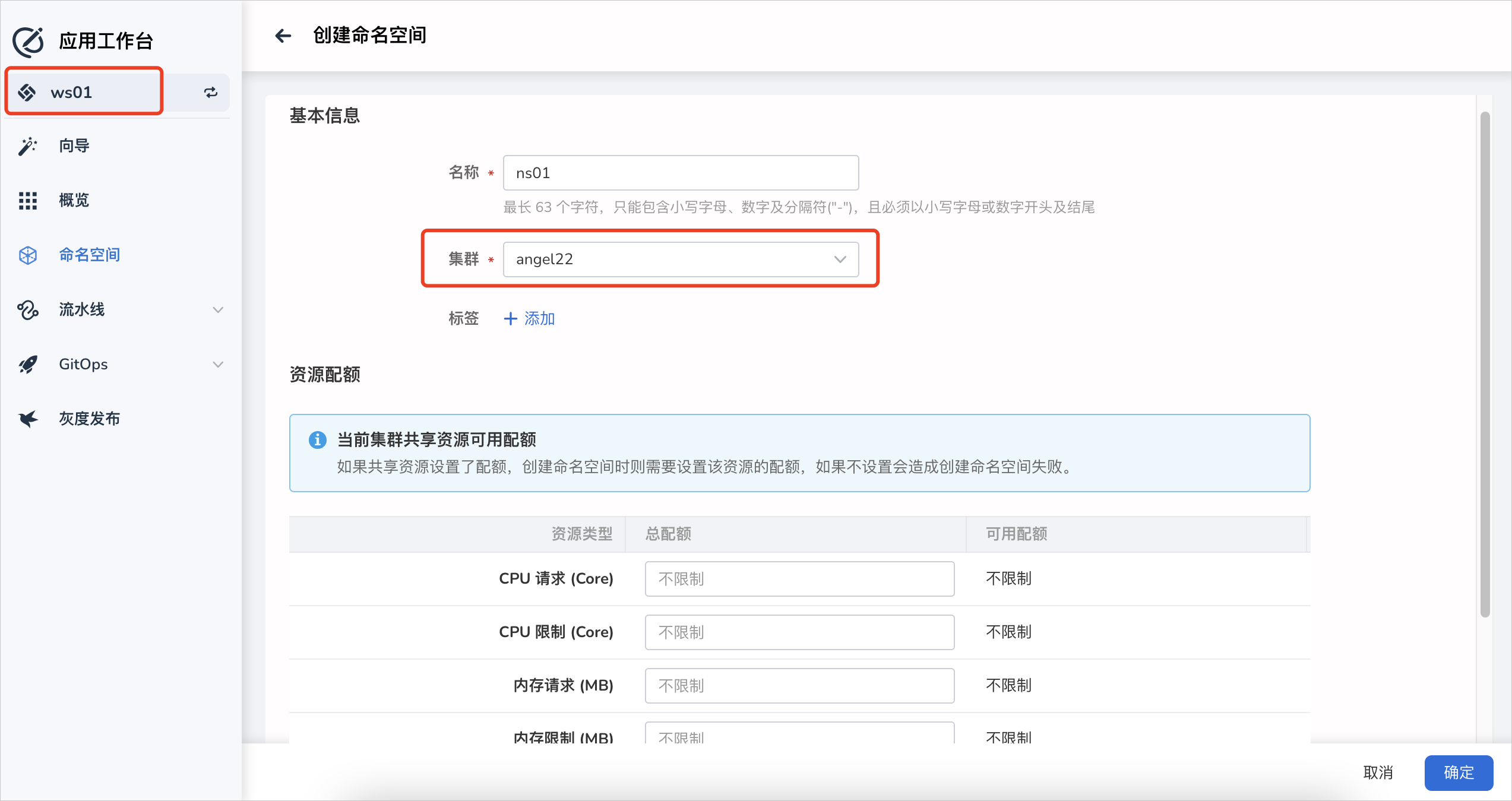Screen dimensions: 1512x801
Task: Click the back arrow beside 创建命名空间
Action: pos(283,36)
